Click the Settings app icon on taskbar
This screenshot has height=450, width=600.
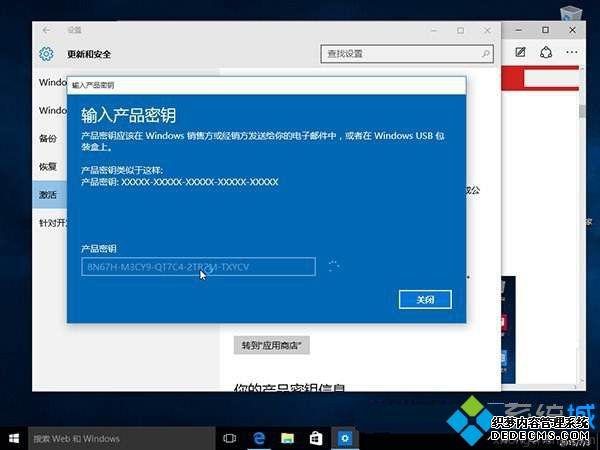pyautogui.click(x=345, y=439)
